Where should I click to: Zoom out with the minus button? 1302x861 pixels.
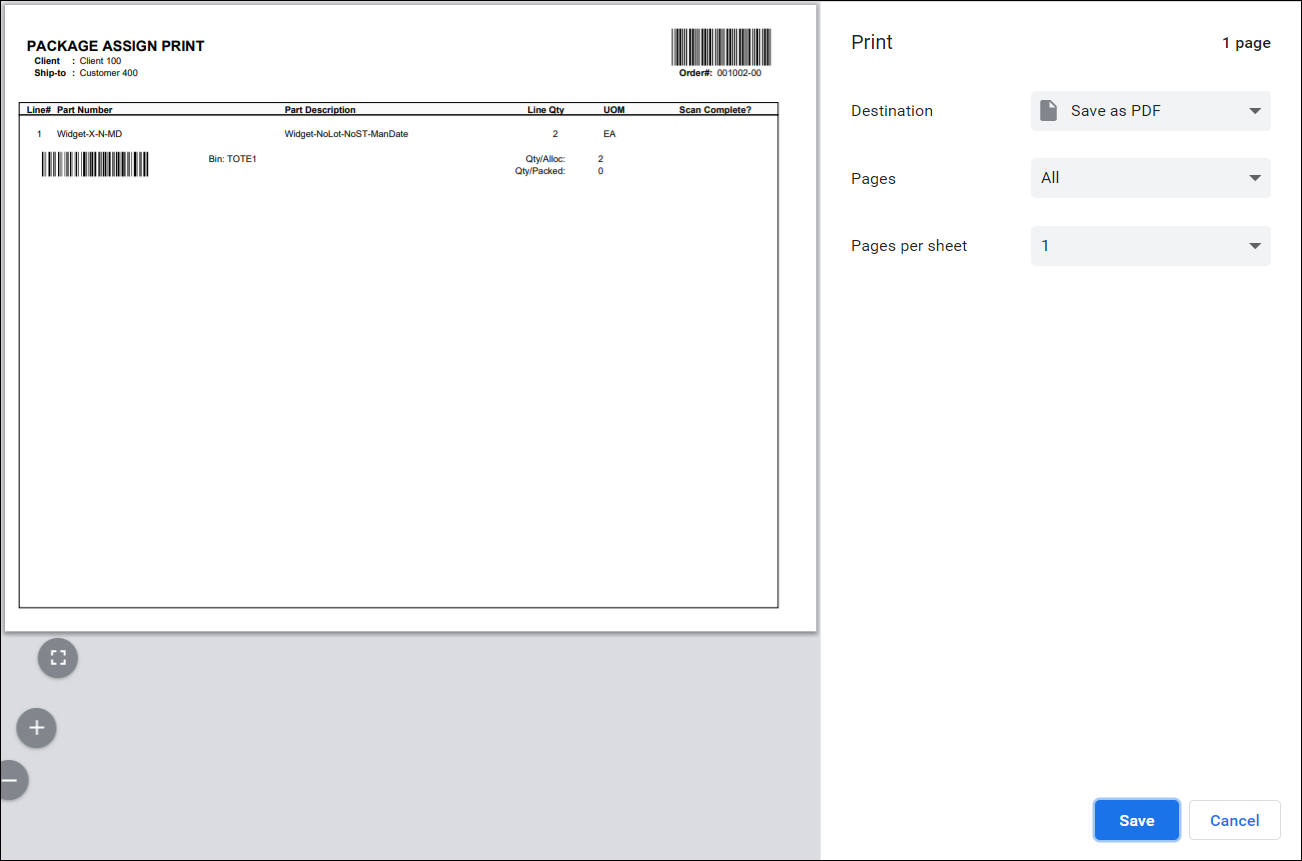tap(12, 780)
